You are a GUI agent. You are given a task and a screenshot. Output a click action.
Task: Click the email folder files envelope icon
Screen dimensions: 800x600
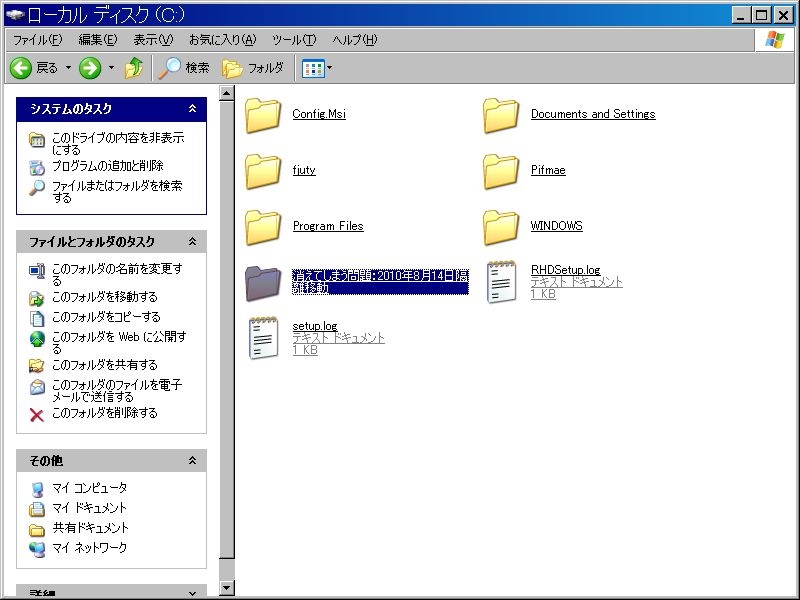click(37, 387)
